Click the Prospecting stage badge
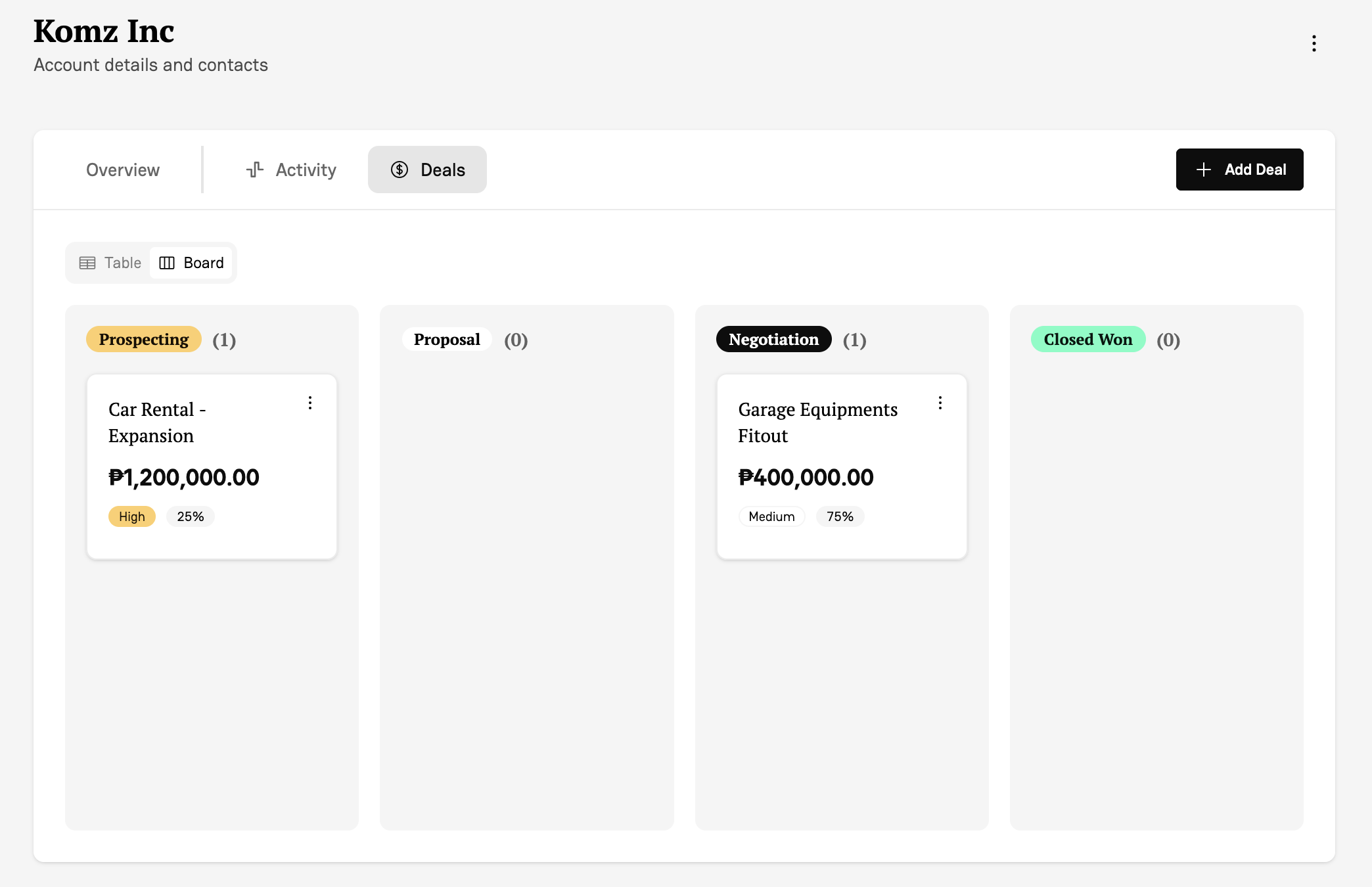1372x887 pixels. (143, 340)
